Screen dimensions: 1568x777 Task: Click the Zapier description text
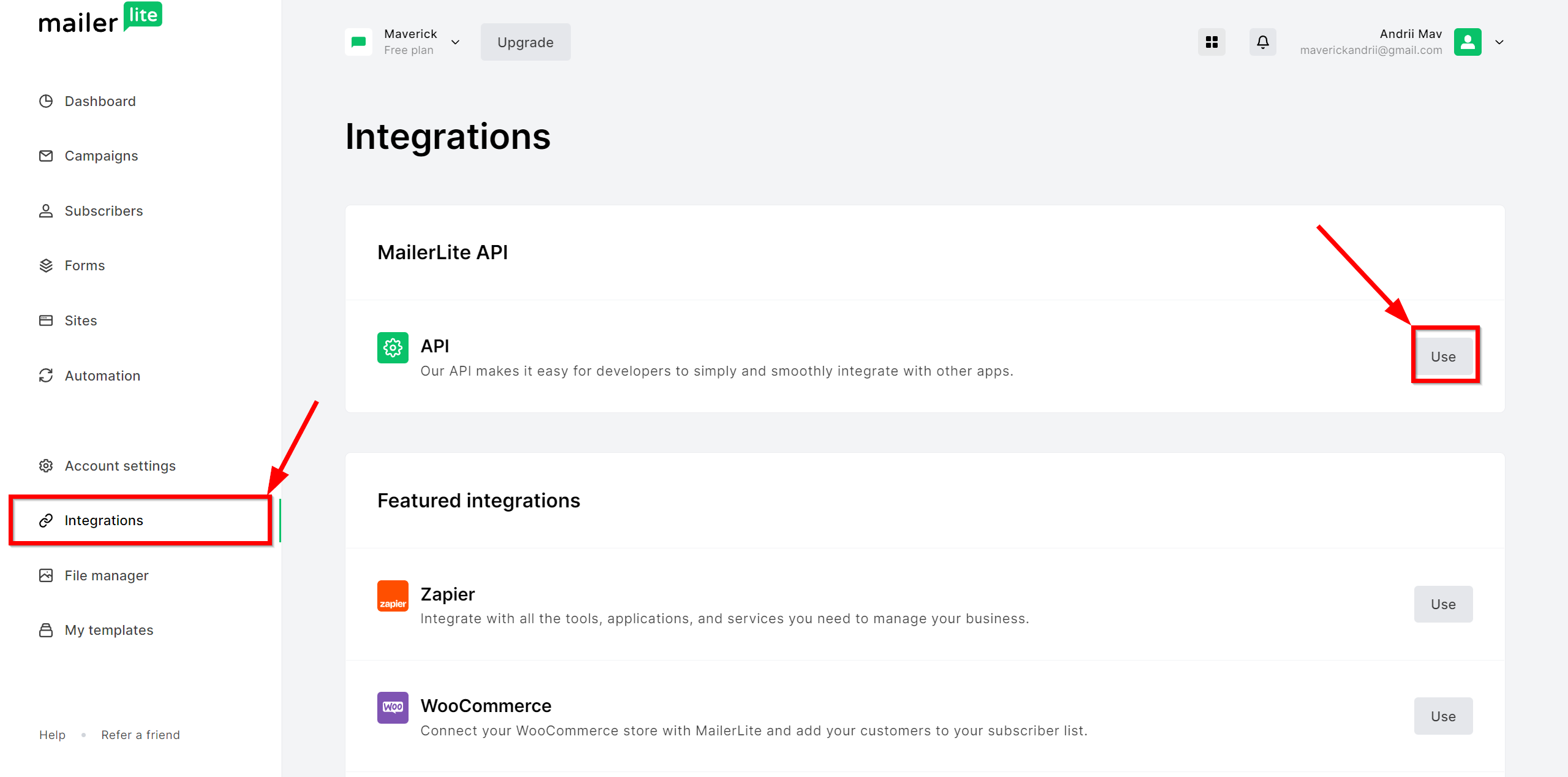725,618
